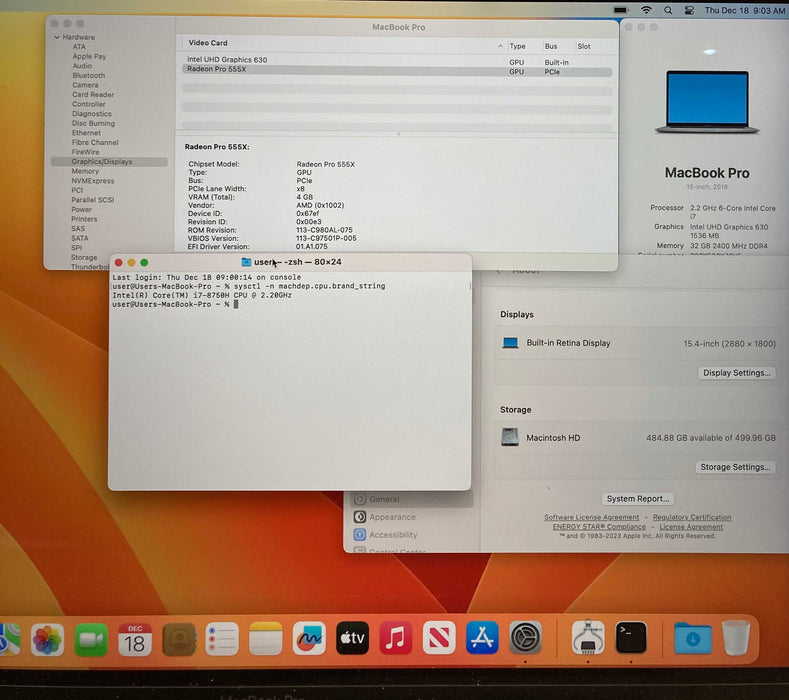Launch Music from the Dock

(396, 638)
